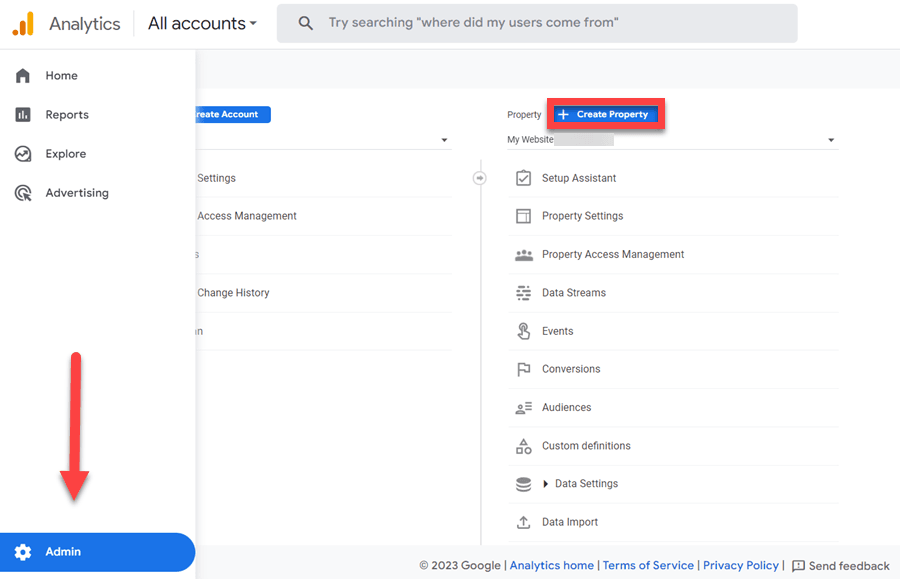Viewport: 900px width, 579px height.
Task: Click the Property Access Management people icon
Action: [523, 255]
